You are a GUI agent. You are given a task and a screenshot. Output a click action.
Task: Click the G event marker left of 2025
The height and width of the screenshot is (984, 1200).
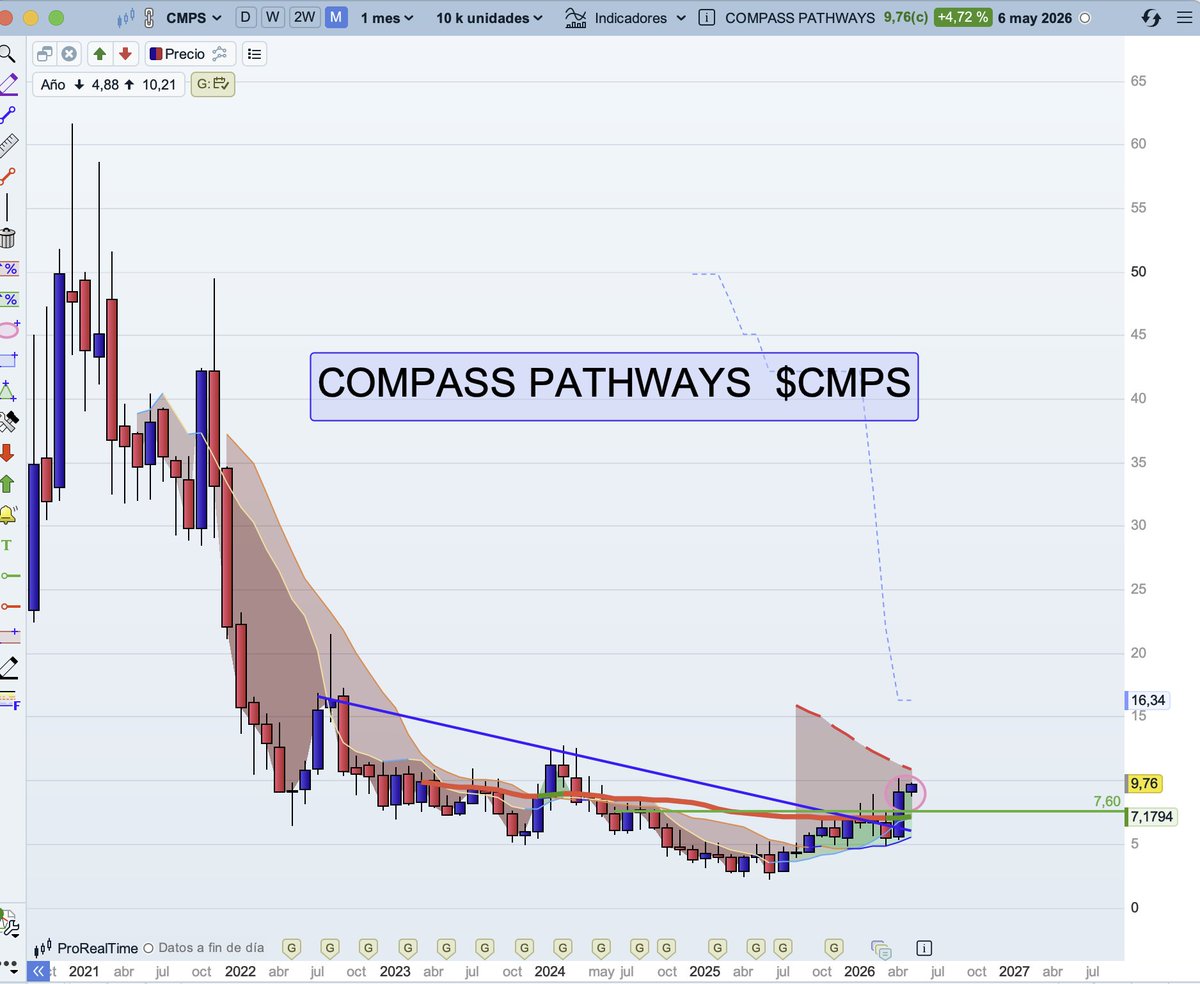pyautogui.click(x=666, y=947)
